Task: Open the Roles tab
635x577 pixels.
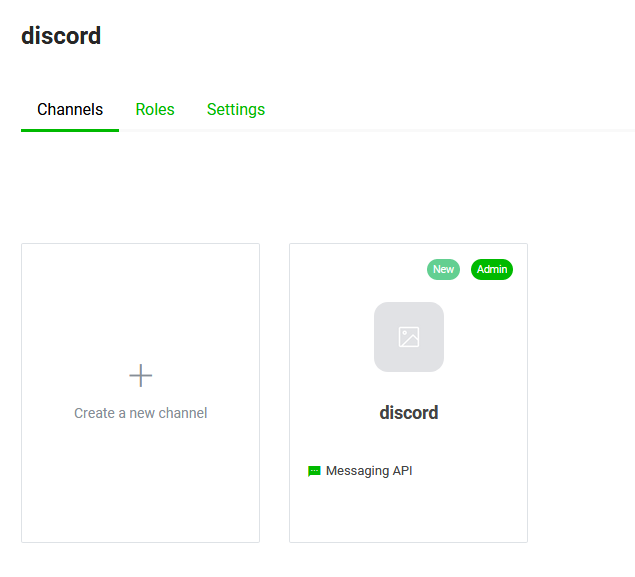Action: tap(155, 110)
